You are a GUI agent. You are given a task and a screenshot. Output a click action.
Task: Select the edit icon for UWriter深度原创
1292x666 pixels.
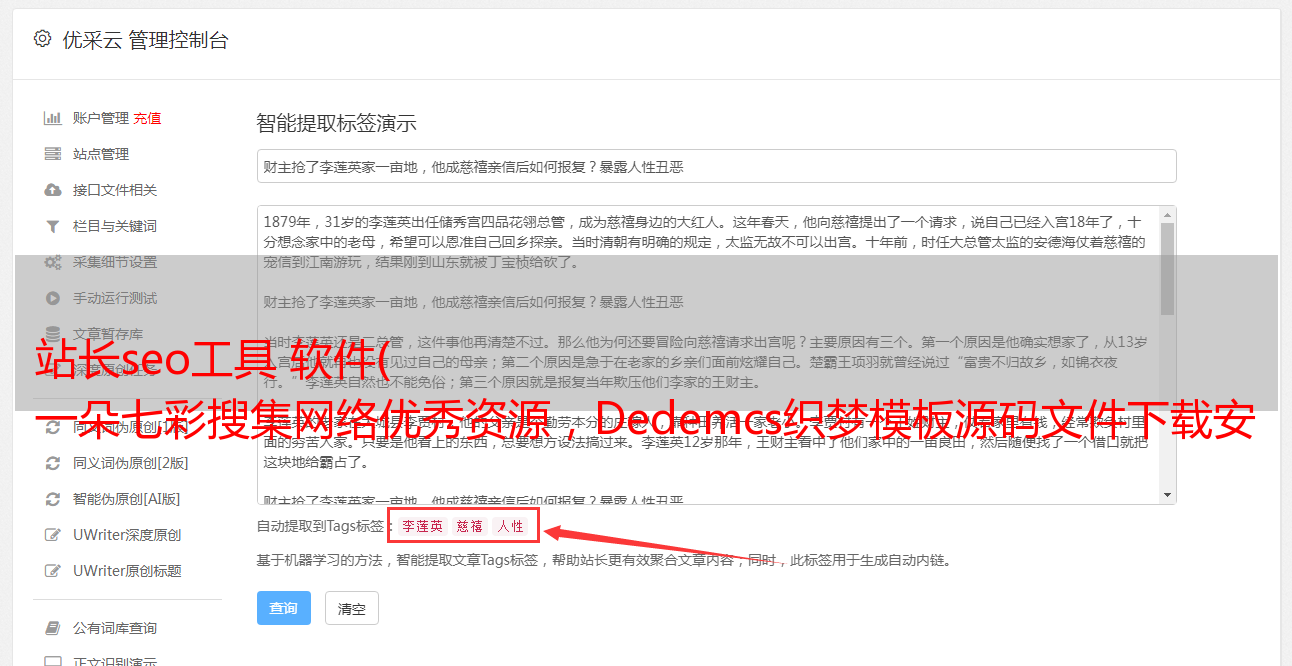point(53,535)
